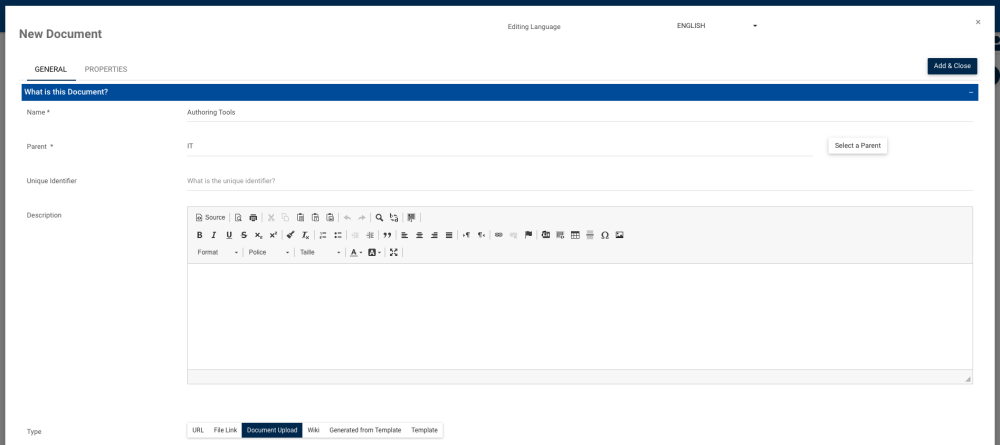The width and height of the screenshot is (1000, 445).
Task: Click the Print icon in editor toolbar
Action: pos(253,217)
